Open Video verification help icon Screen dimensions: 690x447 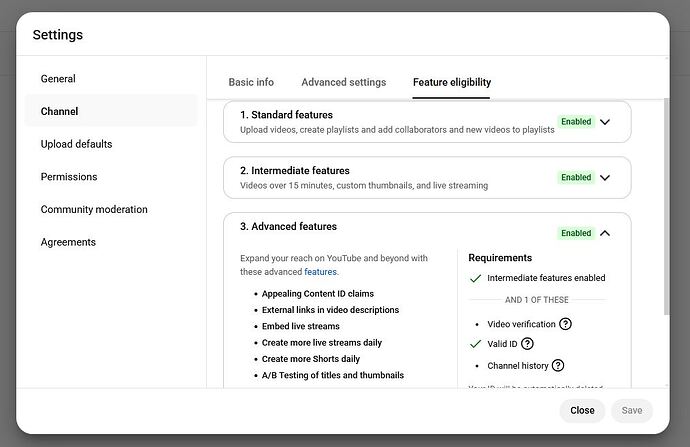pos(565,324)
